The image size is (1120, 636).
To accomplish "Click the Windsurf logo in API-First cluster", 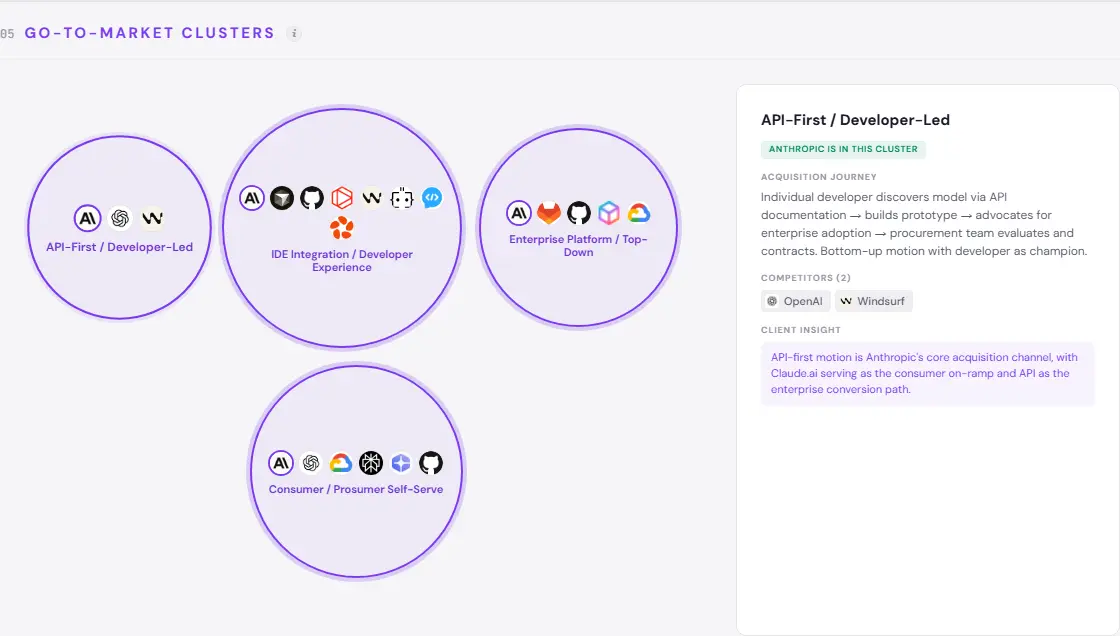I will click(x=152, y=218).
